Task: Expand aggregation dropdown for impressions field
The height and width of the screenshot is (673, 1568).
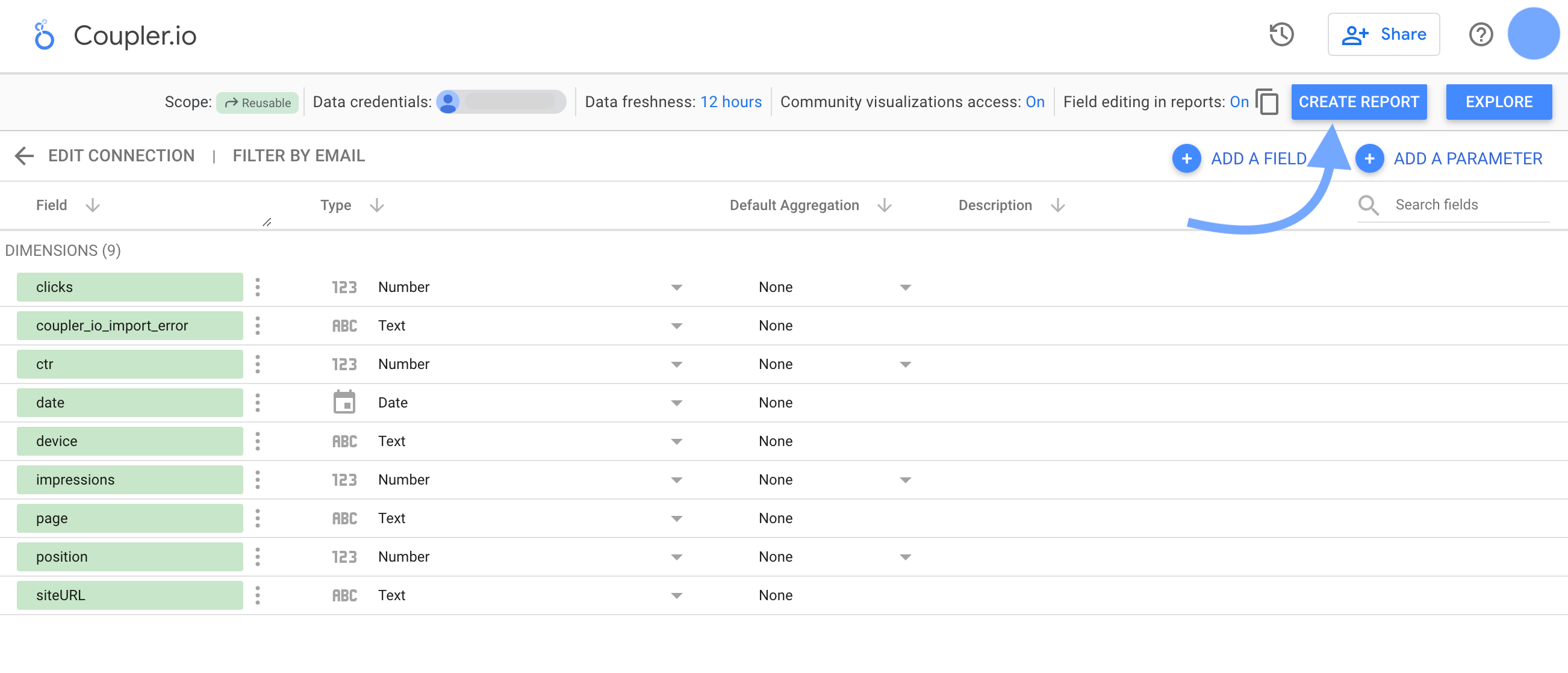Action: (x=905, y=481)
